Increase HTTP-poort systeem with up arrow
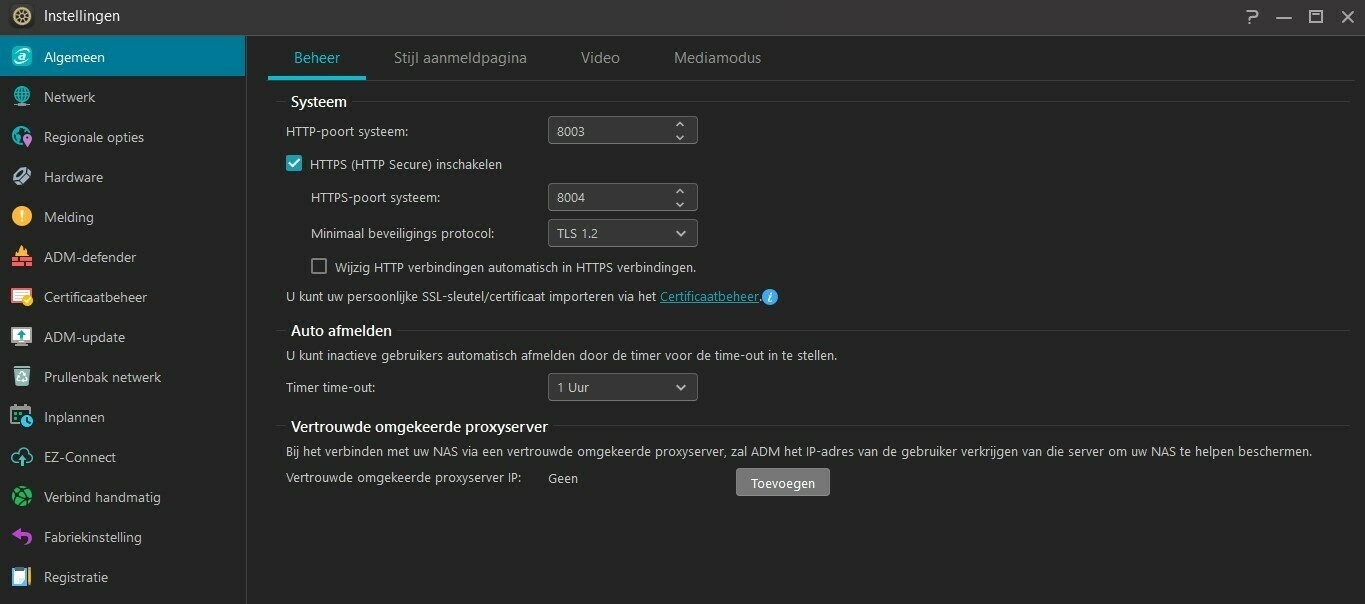The height and width of the screenshot is (604, 1365). pos(680,124)
